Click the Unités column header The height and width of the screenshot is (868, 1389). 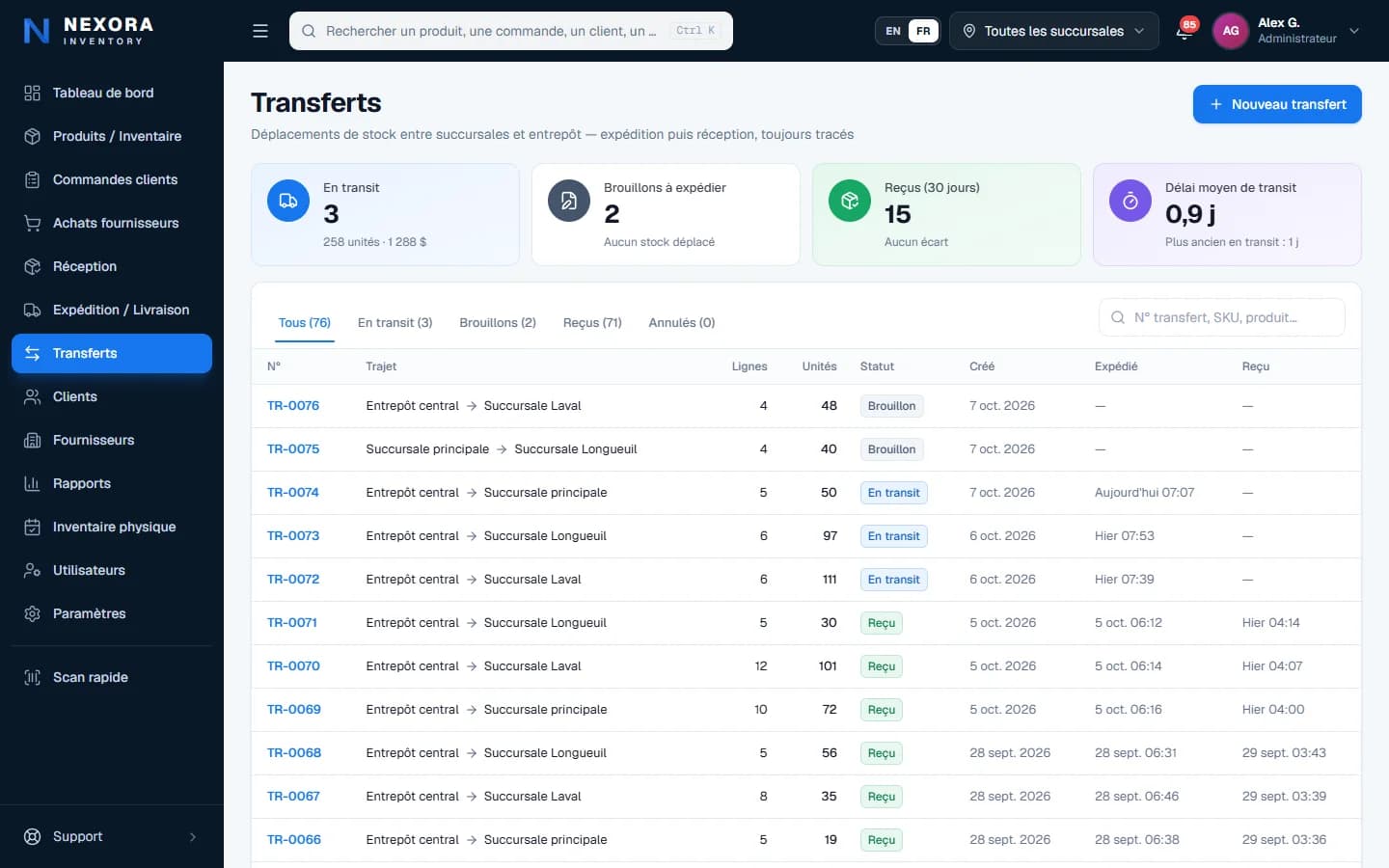click(819, 366)
